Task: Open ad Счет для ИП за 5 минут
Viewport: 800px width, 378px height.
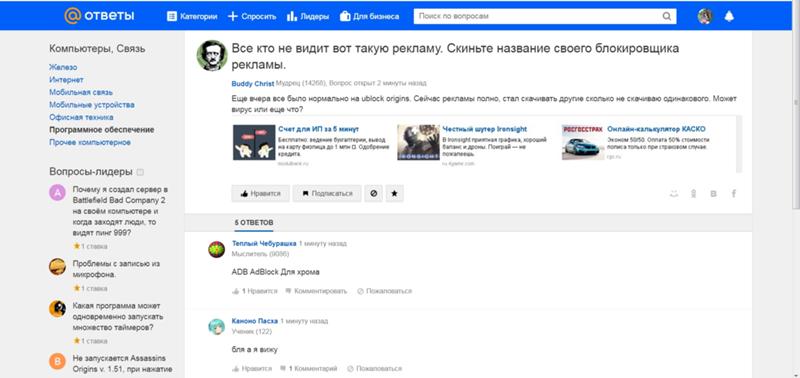Action: pyautogui.click(x=318, y=129)
